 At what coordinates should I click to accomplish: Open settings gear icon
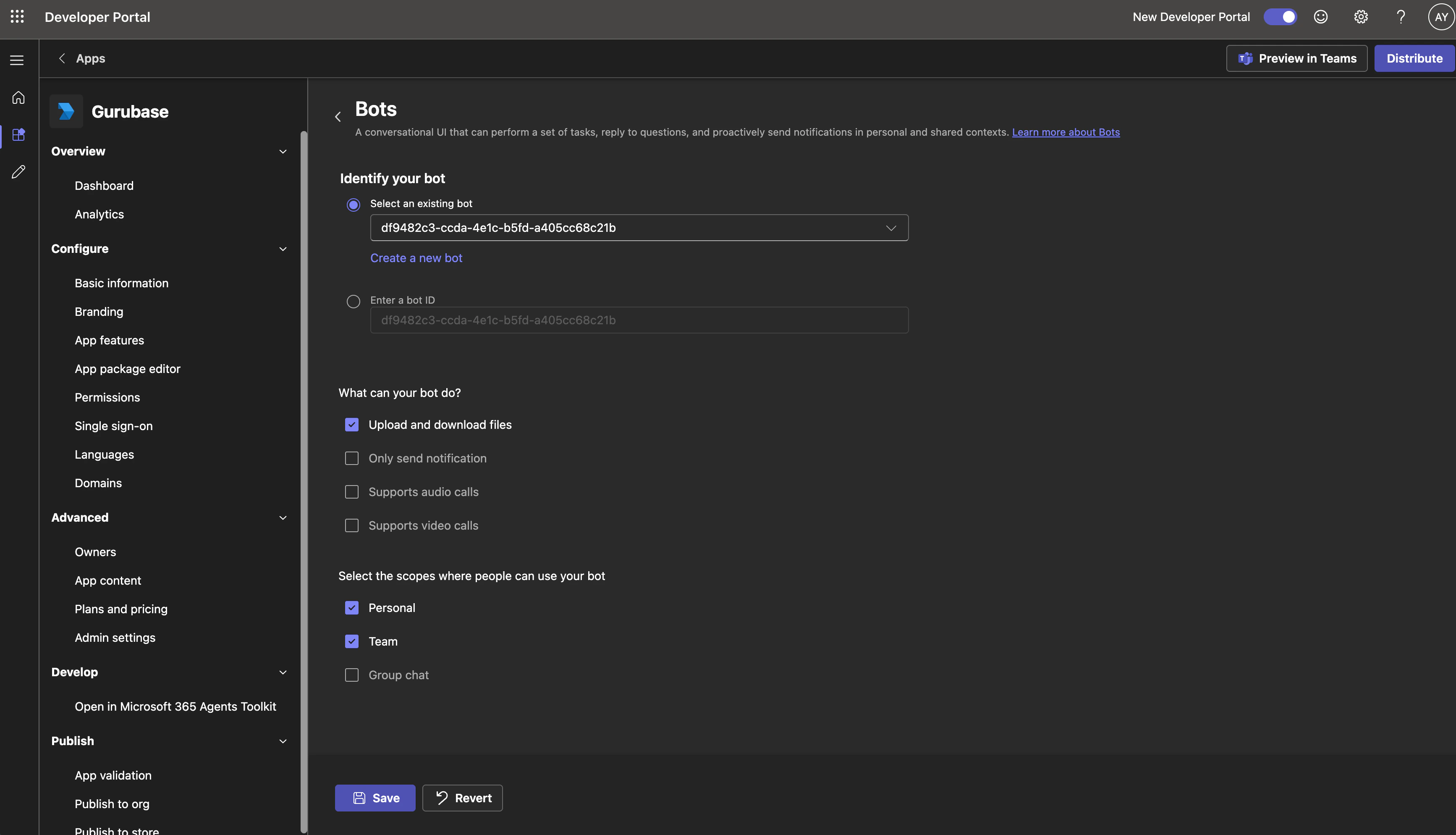(x=1361, y=17)
